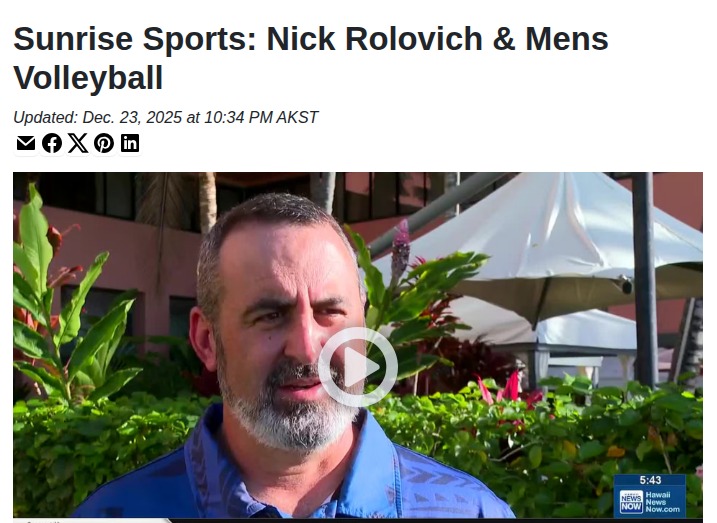Viewport: 717px width, 523px height.
Task: Click the word Volleyball in the headline
Action: (x=88, y=78)
